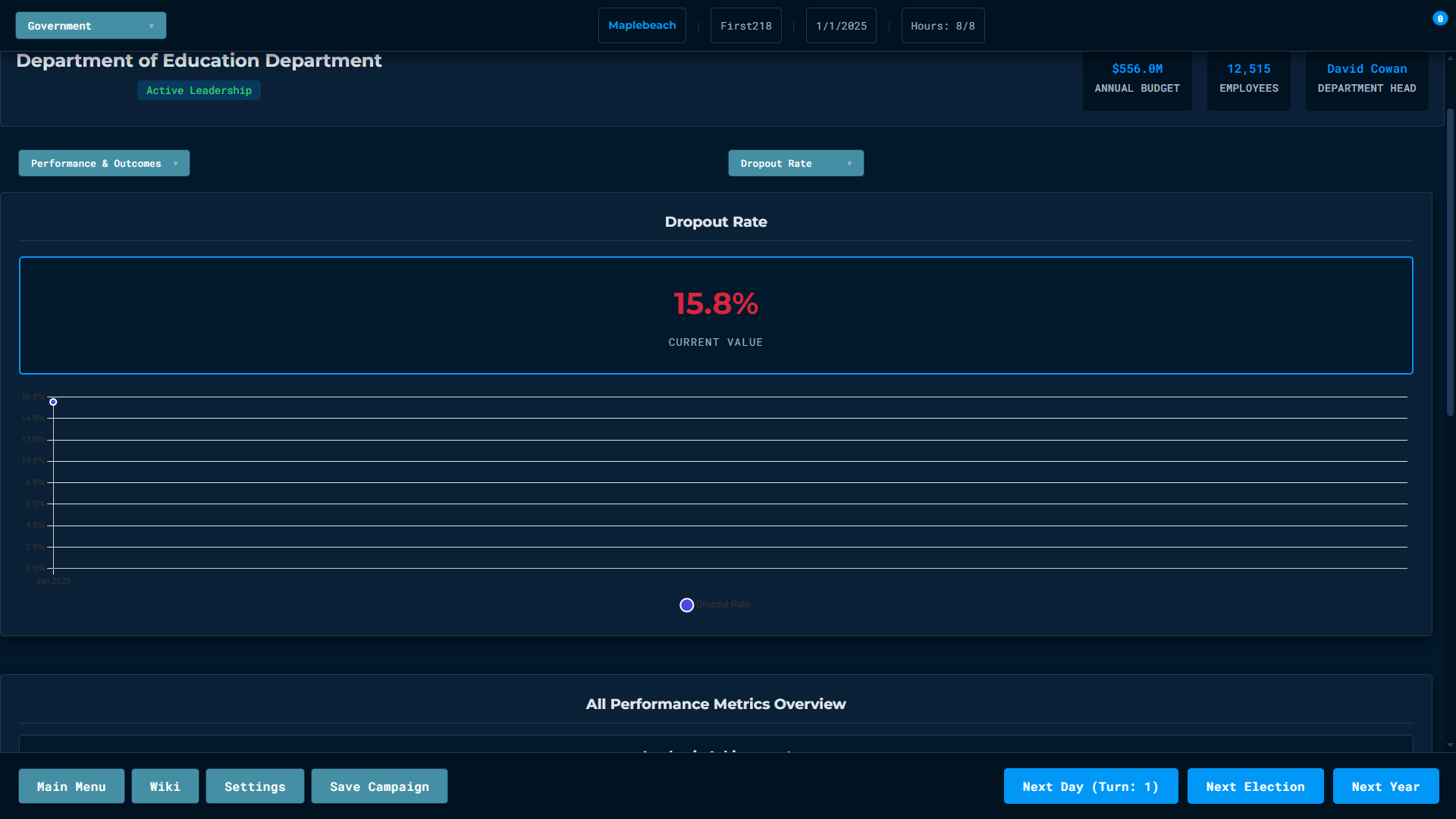Click the scrollbar down arrow

point(1449,745)
